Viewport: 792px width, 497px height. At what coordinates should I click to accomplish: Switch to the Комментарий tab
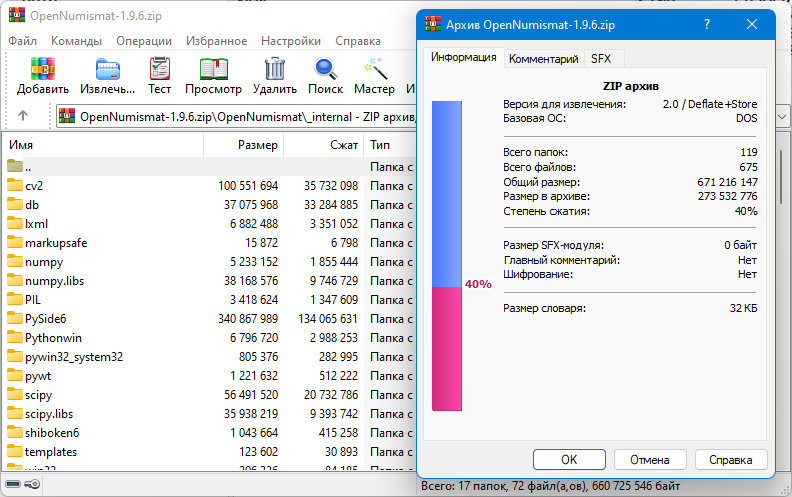(543, 59)
